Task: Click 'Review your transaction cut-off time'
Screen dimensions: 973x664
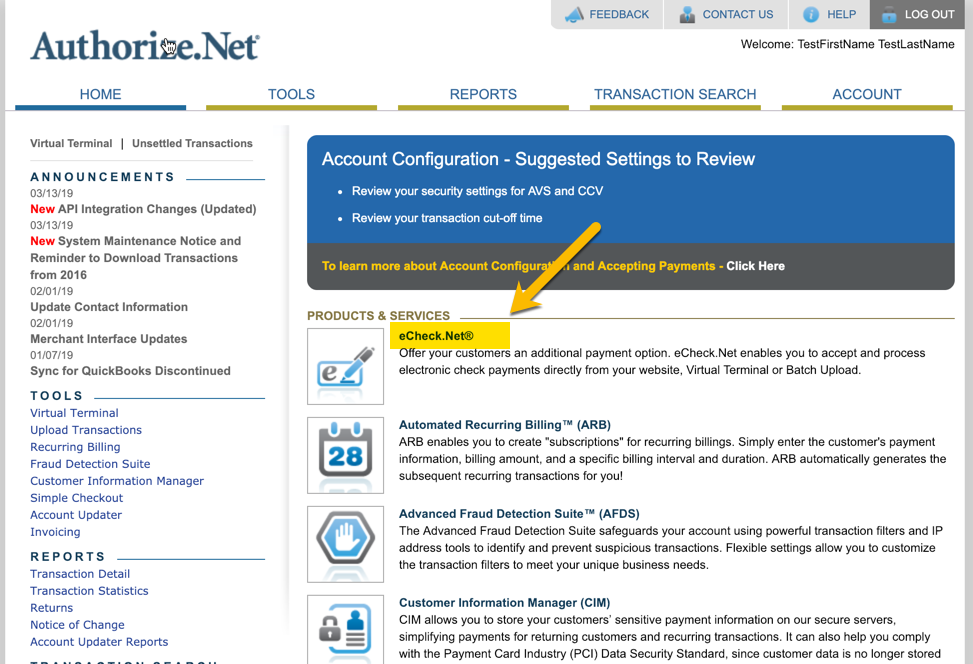Action: click(x=447, y=218)
